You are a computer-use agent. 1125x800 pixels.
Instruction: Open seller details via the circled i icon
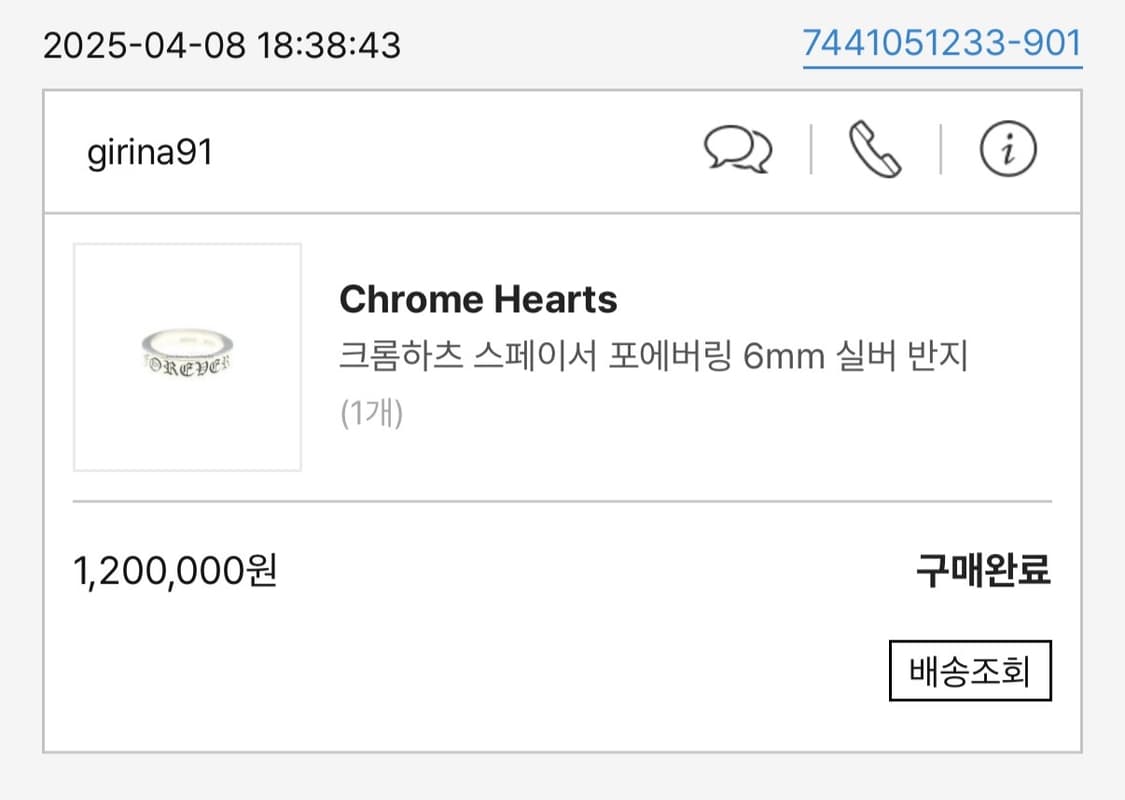(1008, 150)
